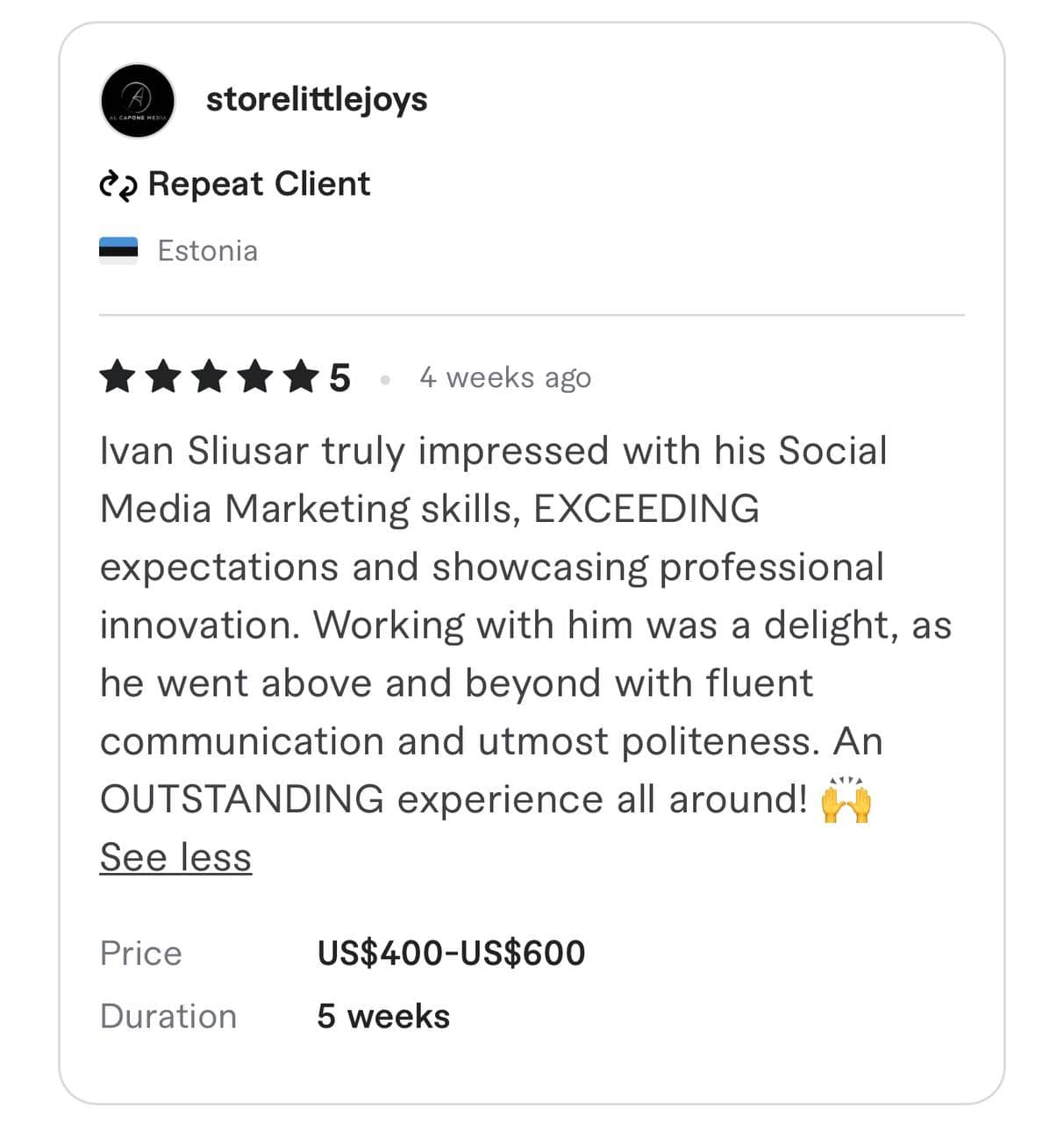Click the Price label

pyautogui.click(x=141, y=953)
